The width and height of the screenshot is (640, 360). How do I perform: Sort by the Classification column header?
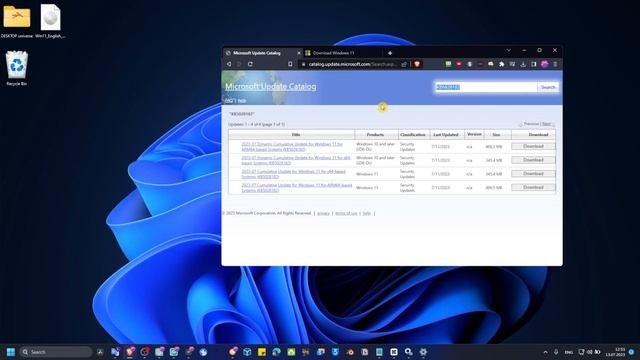coord(413,135)
